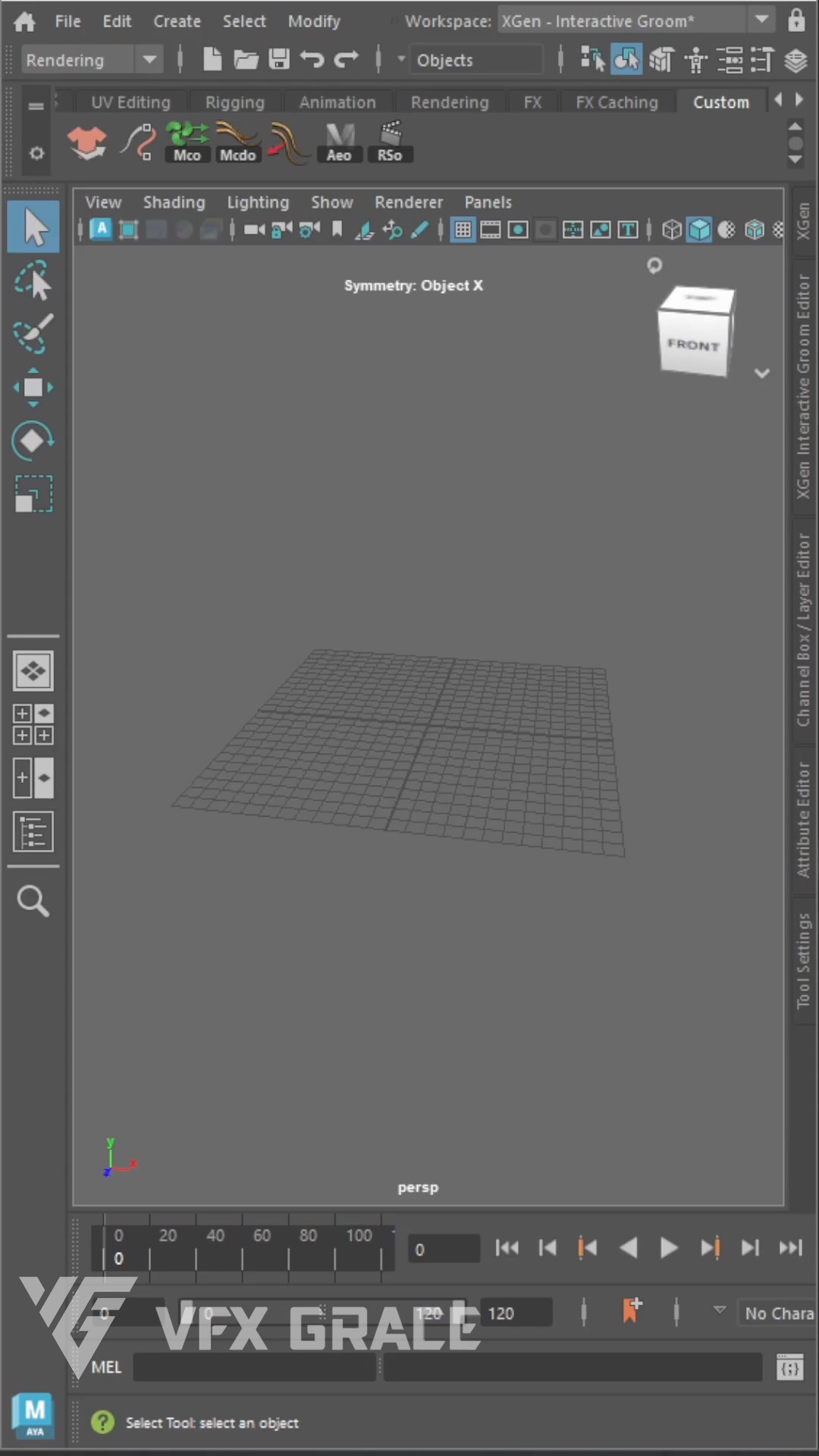The width and height of the screenshot is (819, 1456).
Task: Toggle the resolution gate display
Action: pos(518,230)
